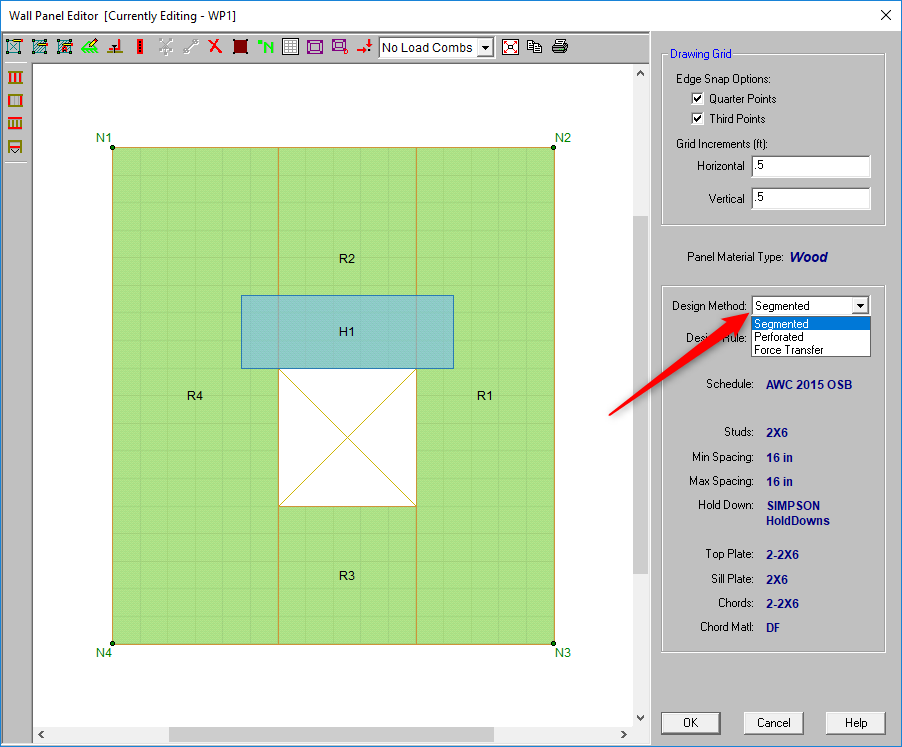Click node N1 on the panel

pos(113,148)
